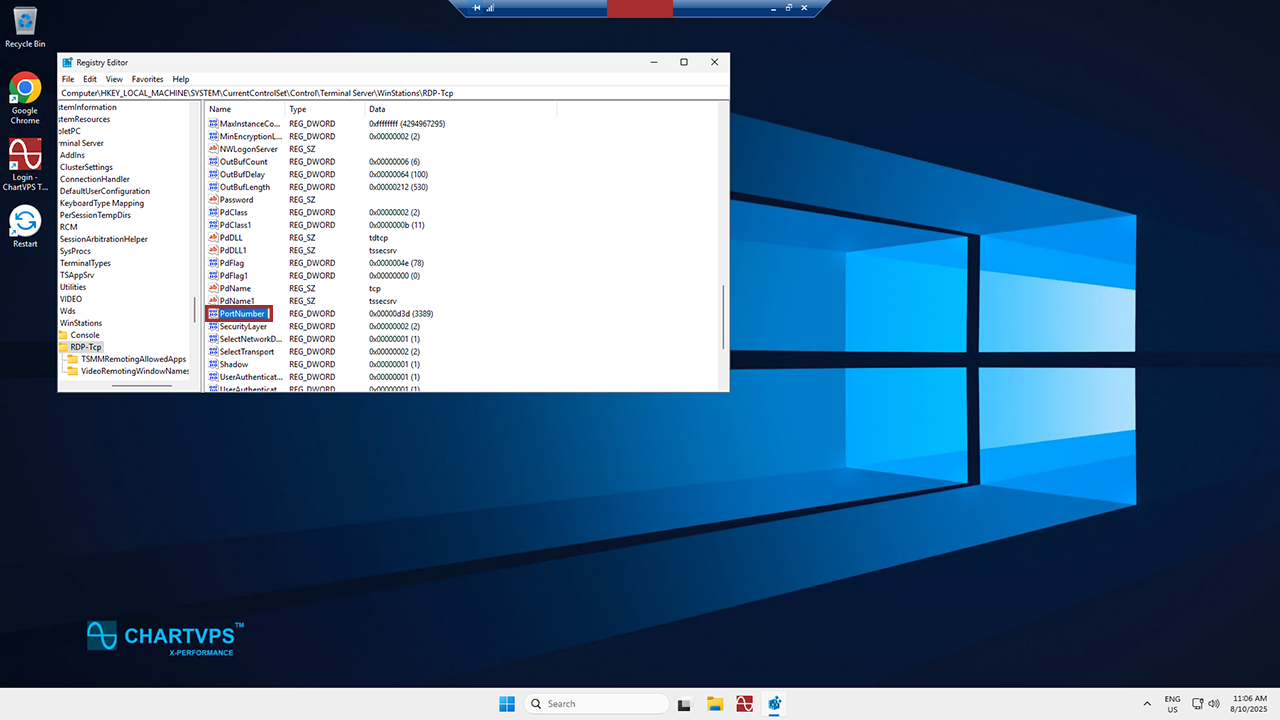Screen dimensions: 1280x720
Task: Click the taskbar Search box
Action: point(596,704)
